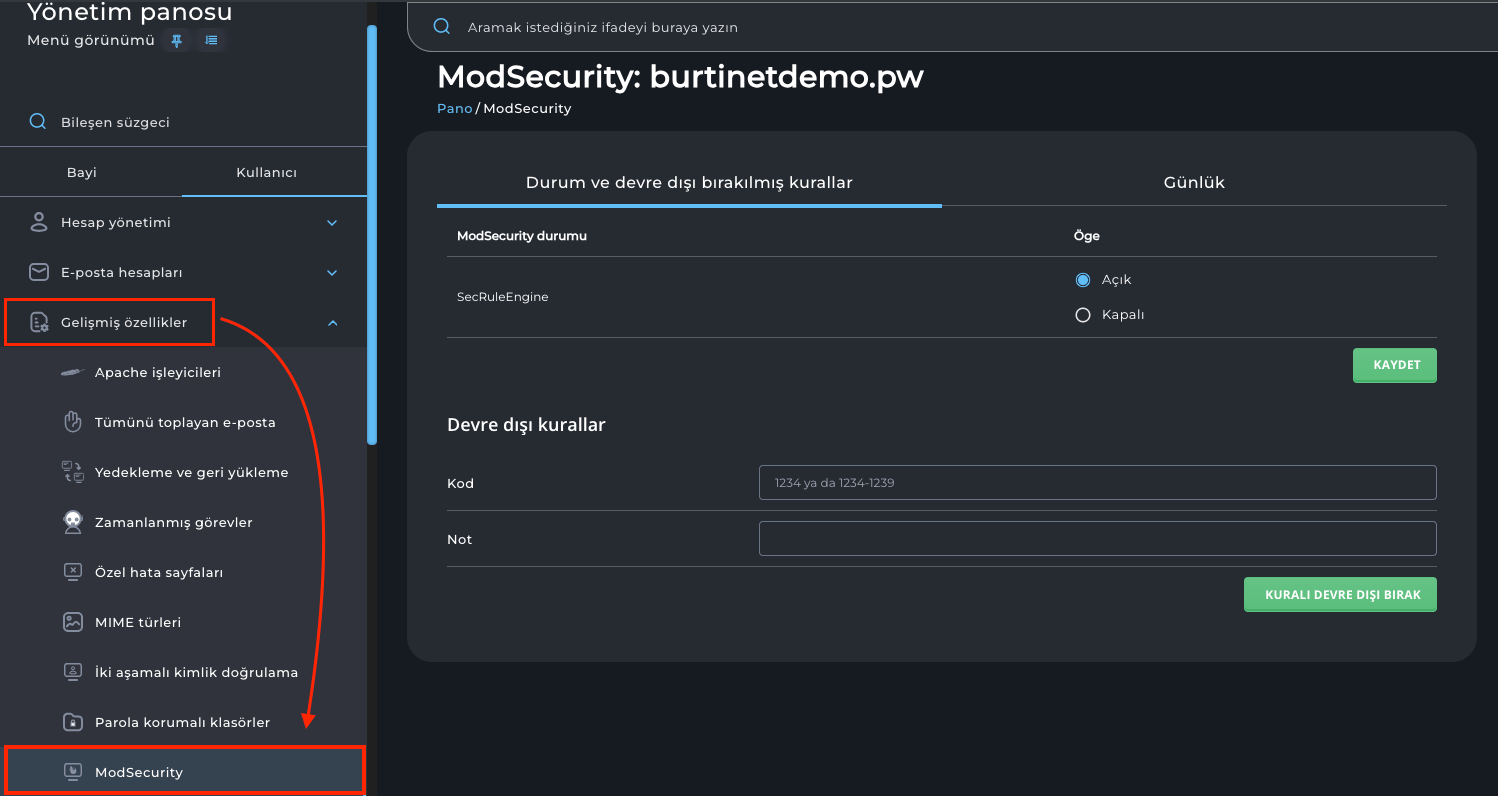Click the Zamanlanmış görevler clock icon
Image resolution: width=1498 pixels, height=796 pixels.
71,521
